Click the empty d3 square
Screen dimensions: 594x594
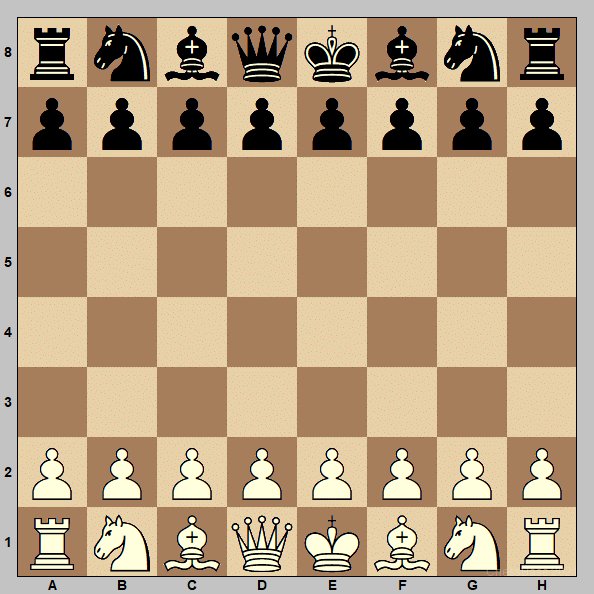click(262, 403)
